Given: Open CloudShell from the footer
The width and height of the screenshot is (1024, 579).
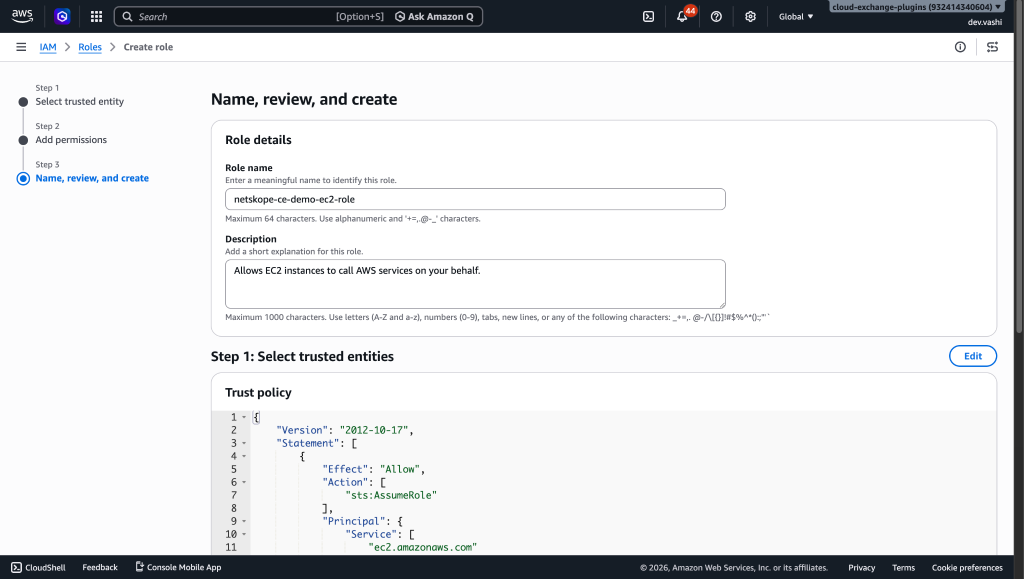Looking at the screenshot, I should (x=39, y=567).
